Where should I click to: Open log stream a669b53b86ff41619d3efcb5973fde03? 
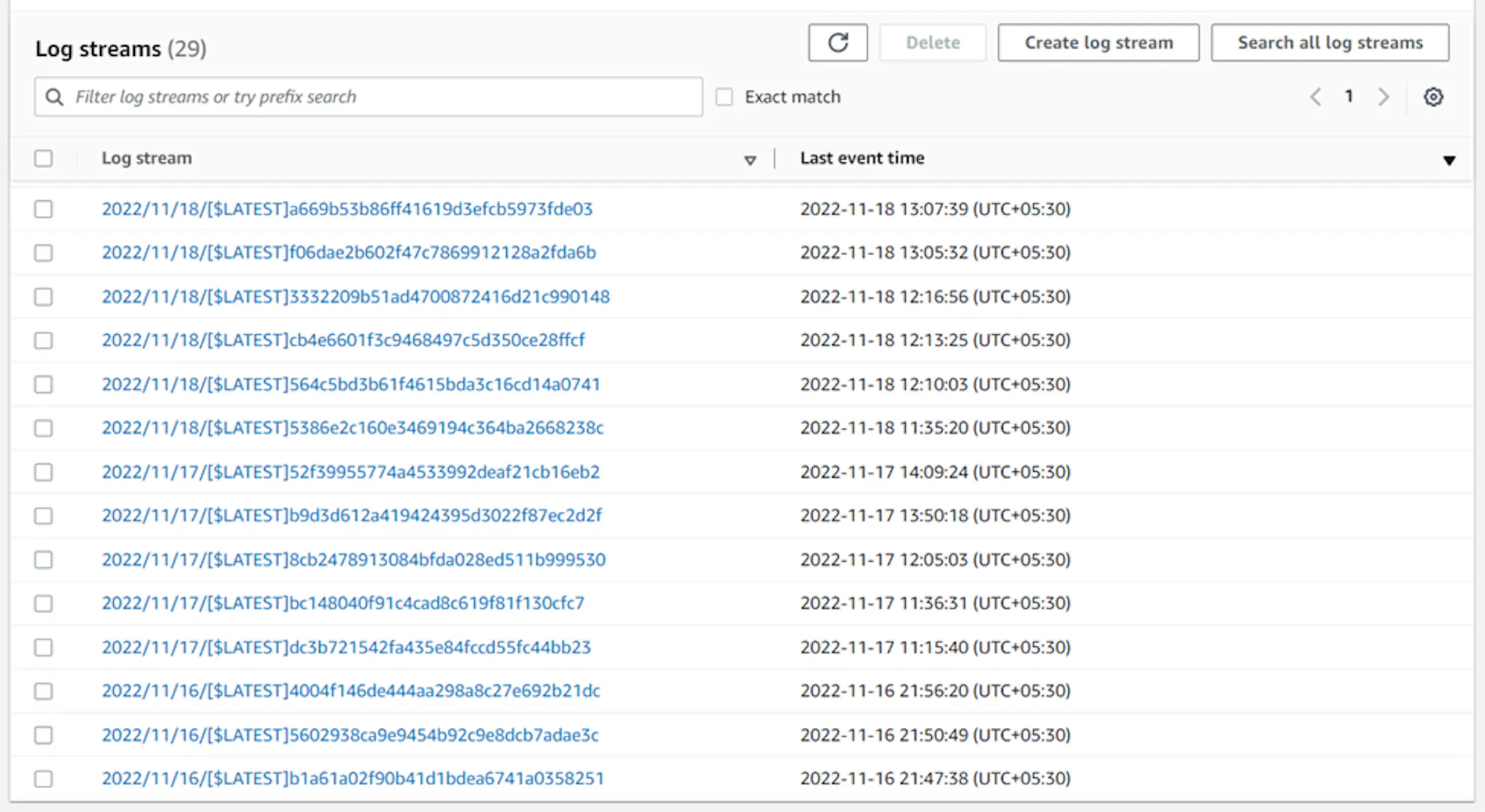[347, 209]
